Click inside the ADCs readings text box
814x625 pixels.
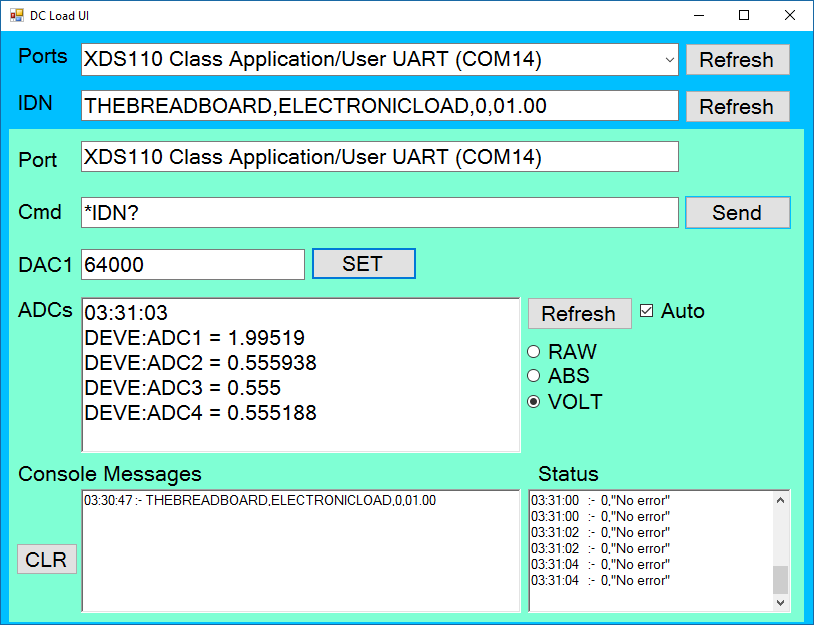[x=301, y=375]
